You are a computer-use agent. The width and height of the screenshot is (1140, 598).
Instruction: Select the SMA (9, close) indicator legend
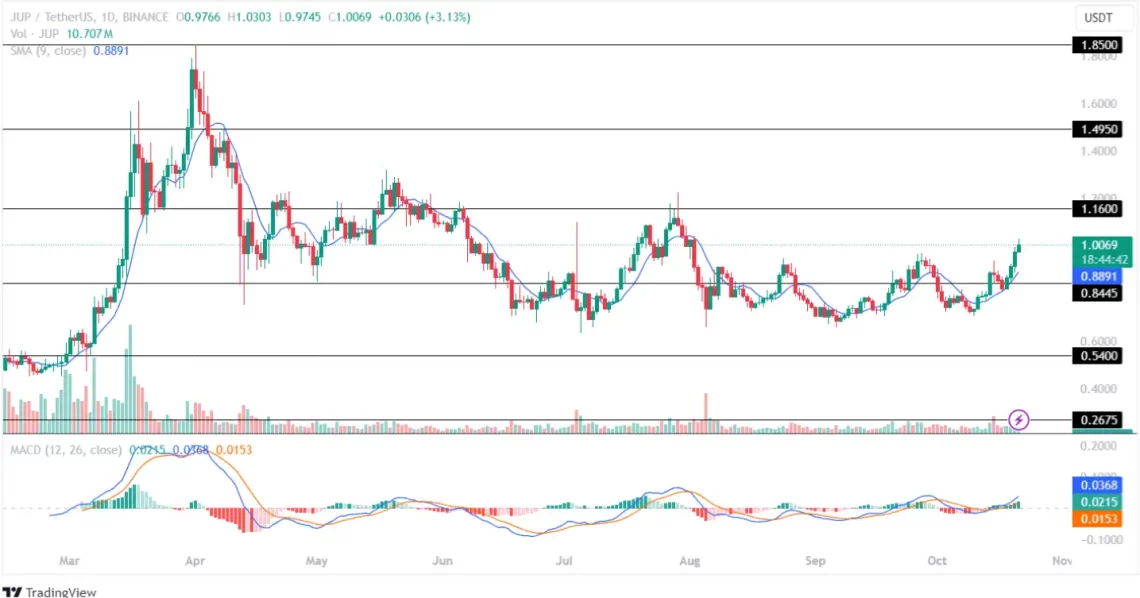[42, 50]
